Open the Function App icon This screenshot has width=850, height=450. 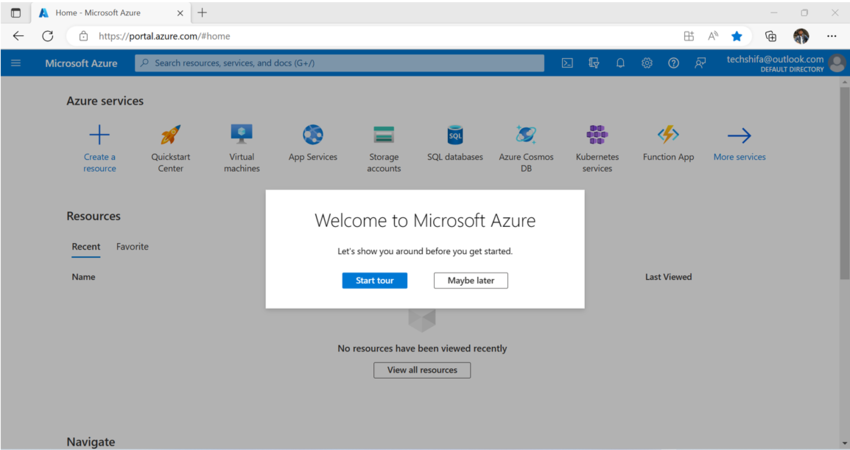(x=668, y=135)
